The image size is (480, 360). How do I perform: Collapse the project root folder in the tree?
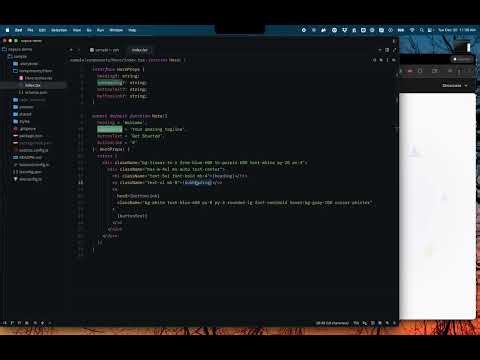pos(17,49)
